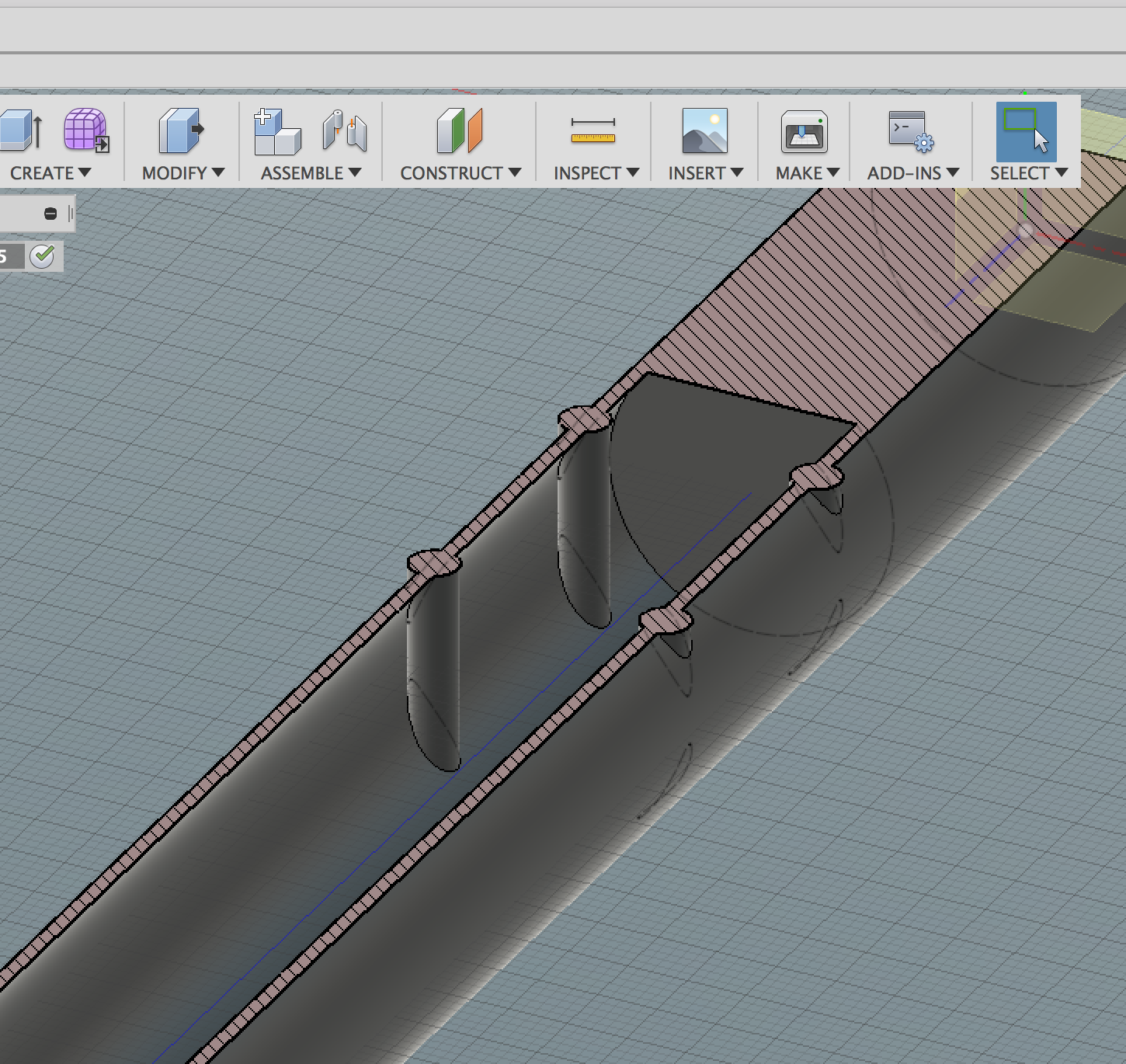The image size is (1126, 1064).
Task: Open the MODIFY dropdown menu
Action: [x=180, y=172]
